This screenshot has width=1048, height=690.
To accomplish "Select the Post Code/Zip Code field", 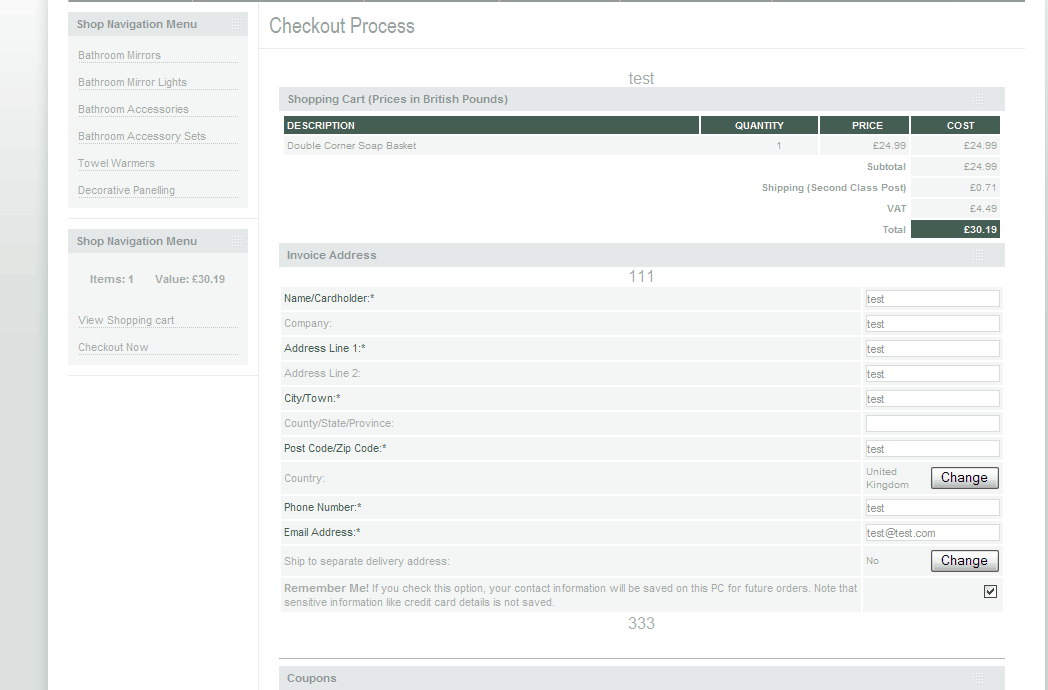I will pyautogui.click(x=932, y=449).
